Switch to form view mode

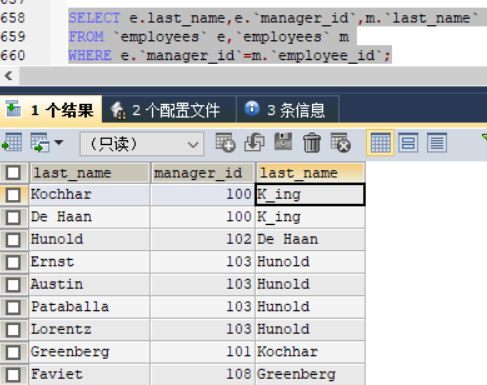pyautogui.click(x=408, y=143)
